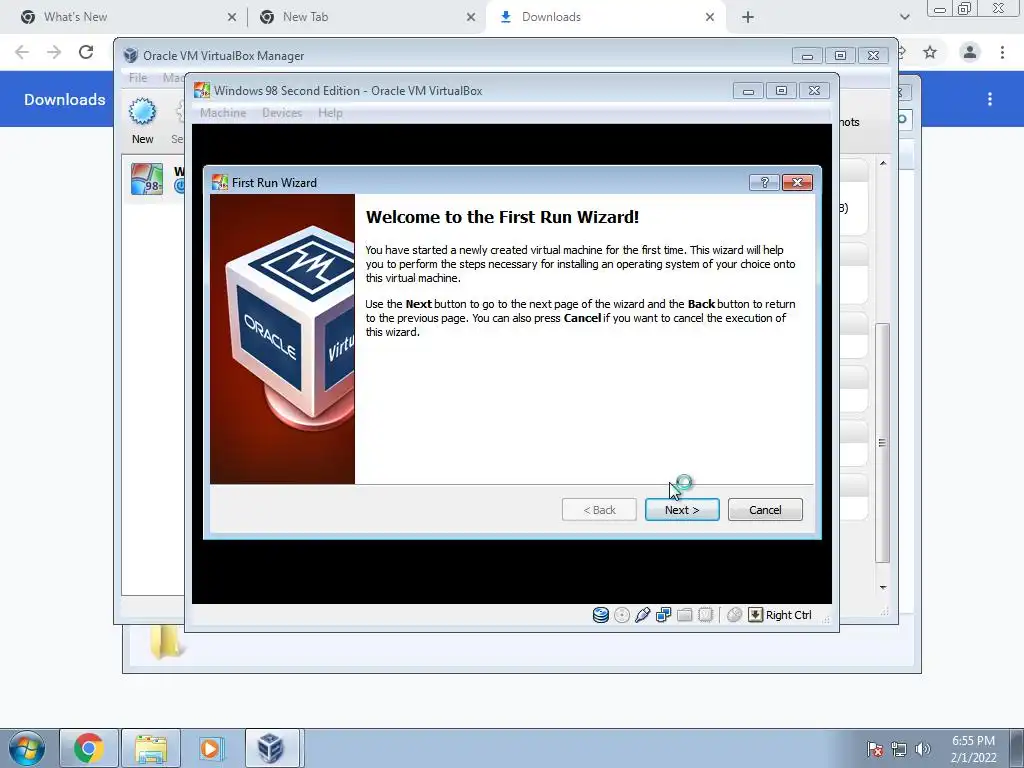
Task: Close the Downloads browser tab
Action: click(x=710, y=17)
